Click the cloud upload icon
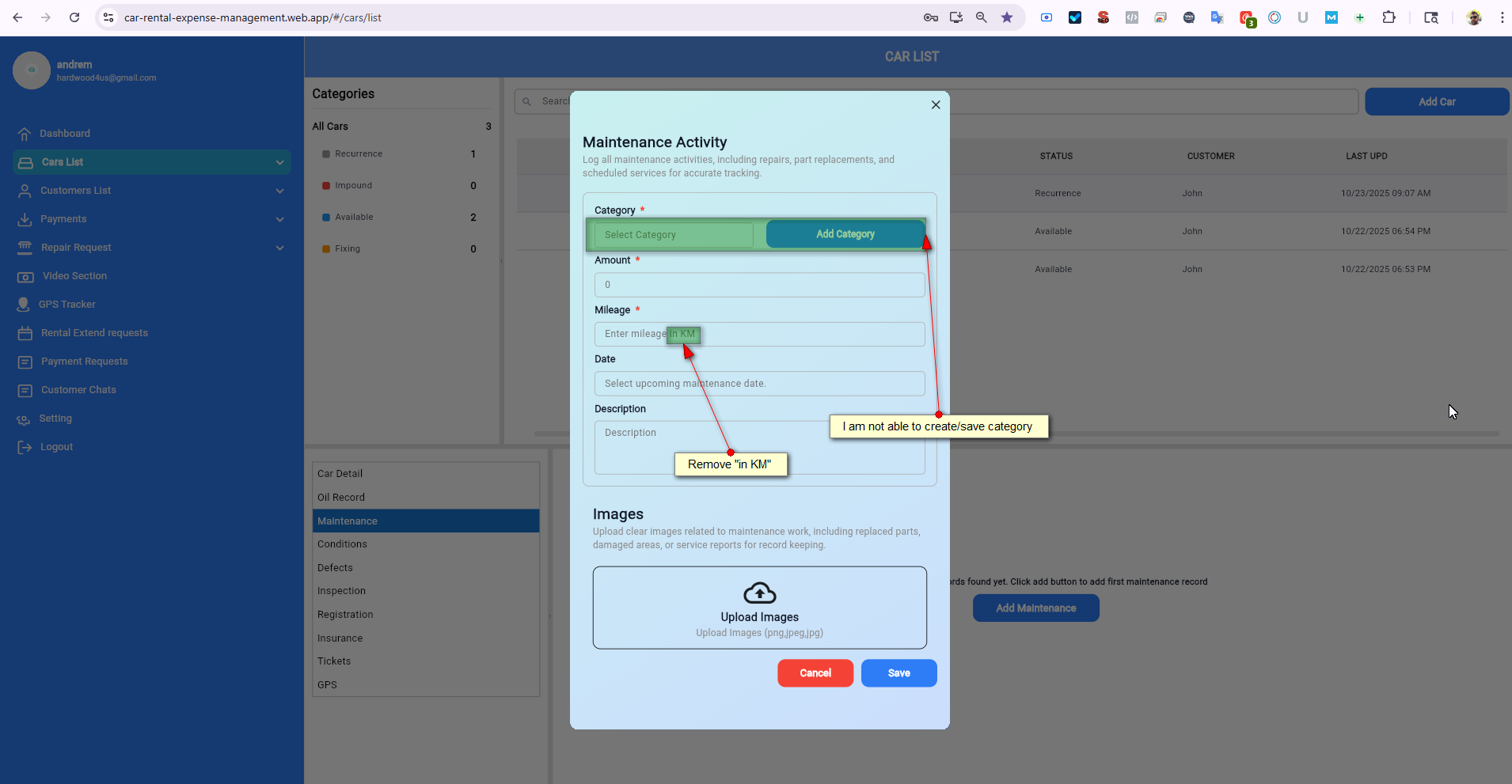Viewport: 1512px width, 784px height. [x=759, y=593]
